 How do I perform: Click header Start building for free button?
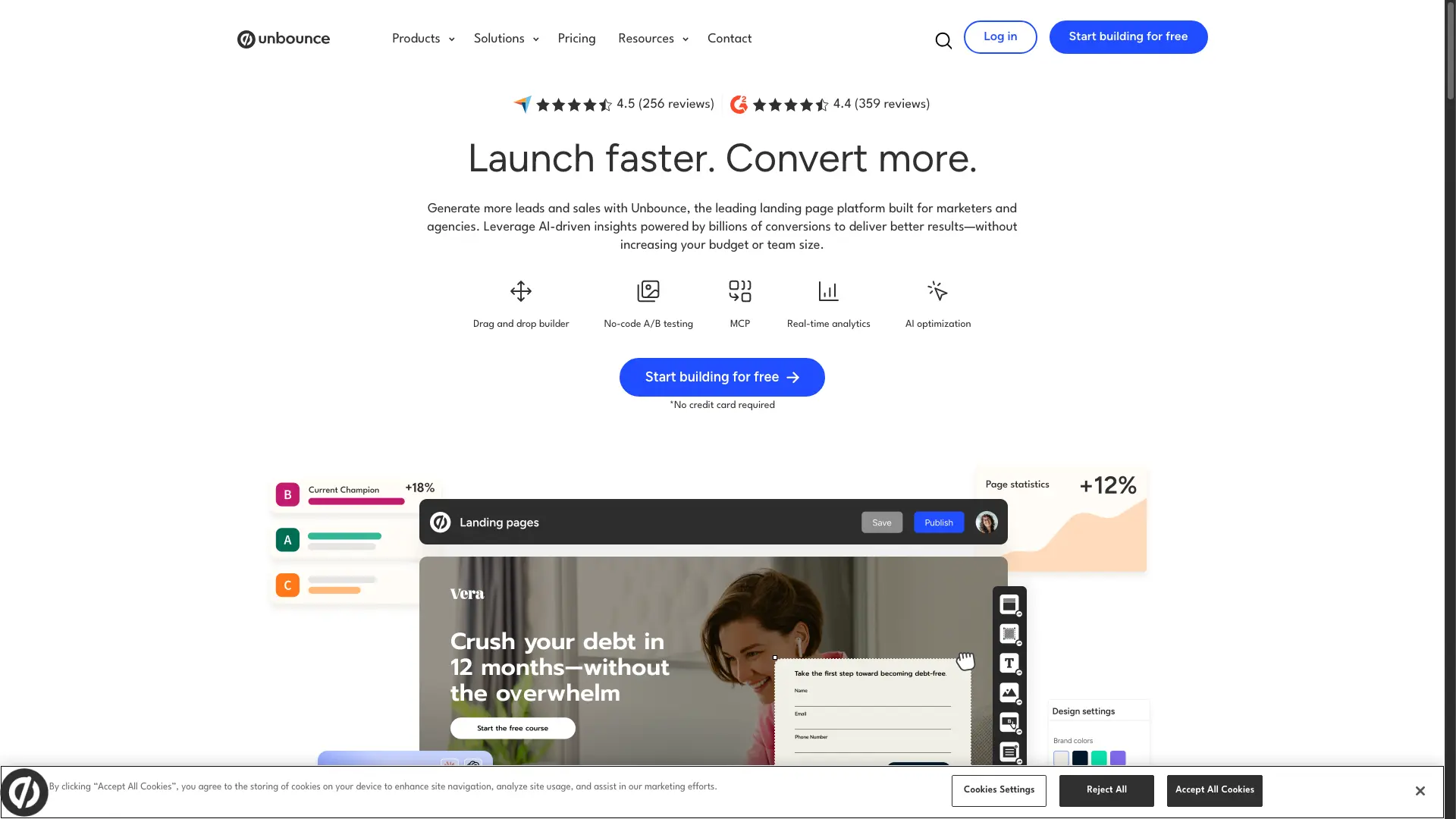(x=1128, y=37)
